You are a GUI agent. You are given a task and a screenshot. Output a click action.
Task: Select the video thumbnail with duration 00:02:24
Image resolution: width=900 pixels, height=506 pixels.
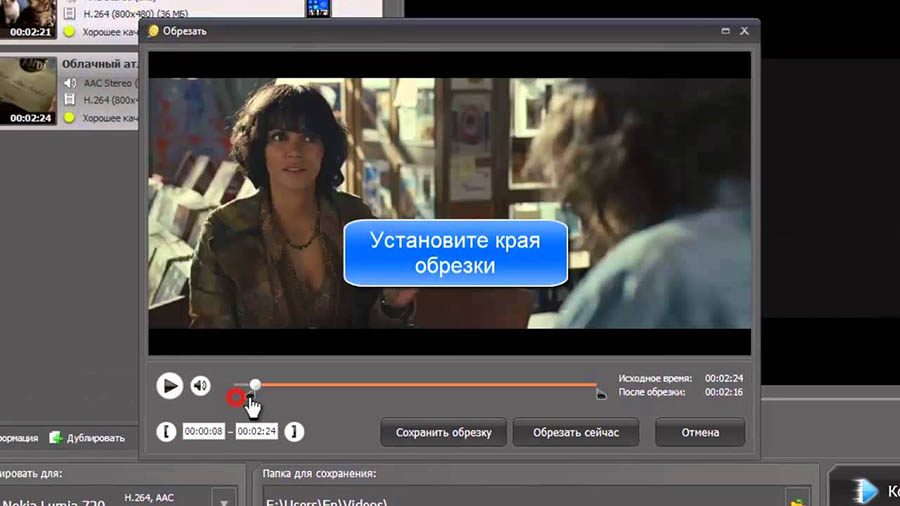point(30,90)
